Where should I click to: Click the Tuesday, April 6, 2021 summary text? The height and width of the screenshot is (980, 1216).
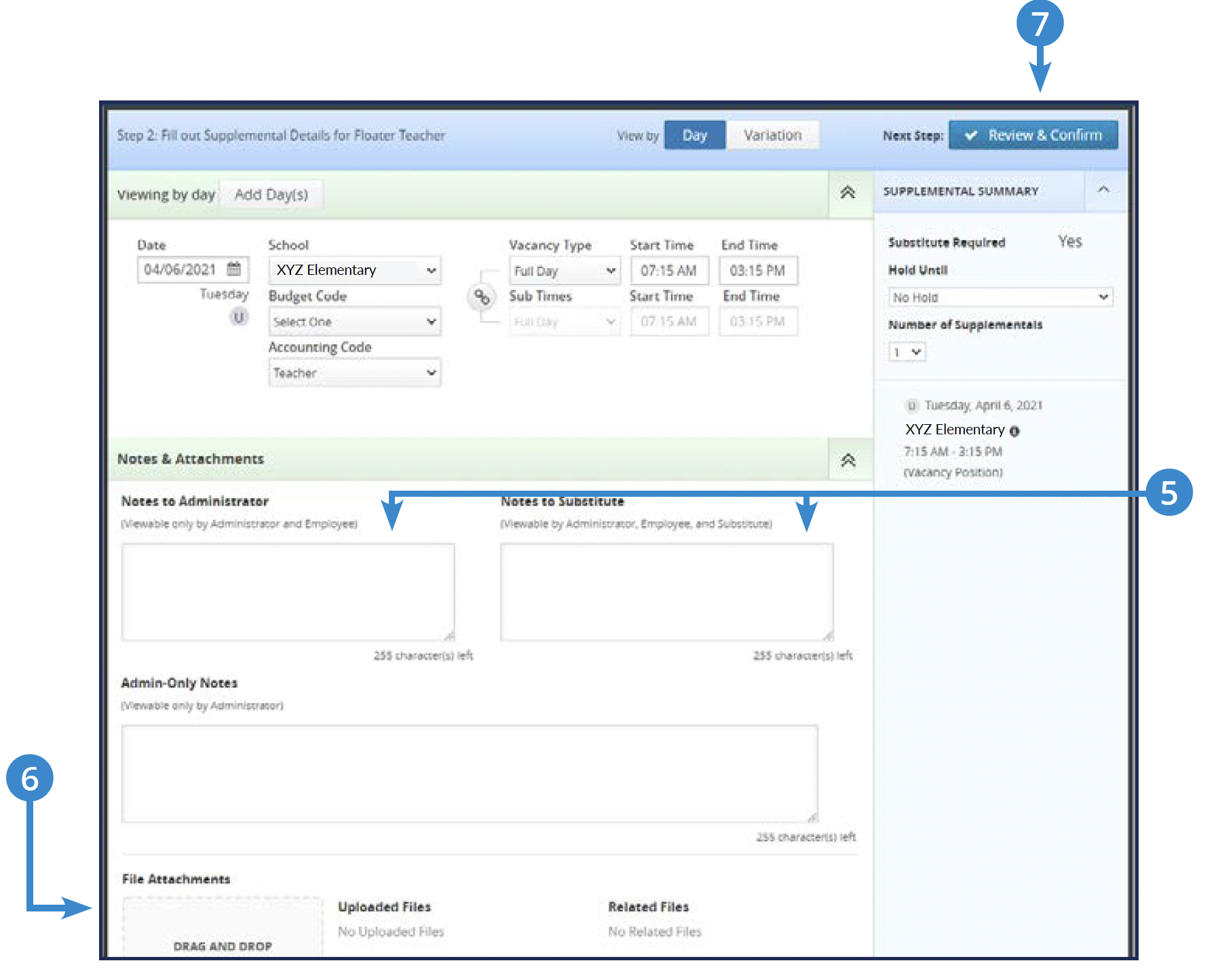(984, 405)
